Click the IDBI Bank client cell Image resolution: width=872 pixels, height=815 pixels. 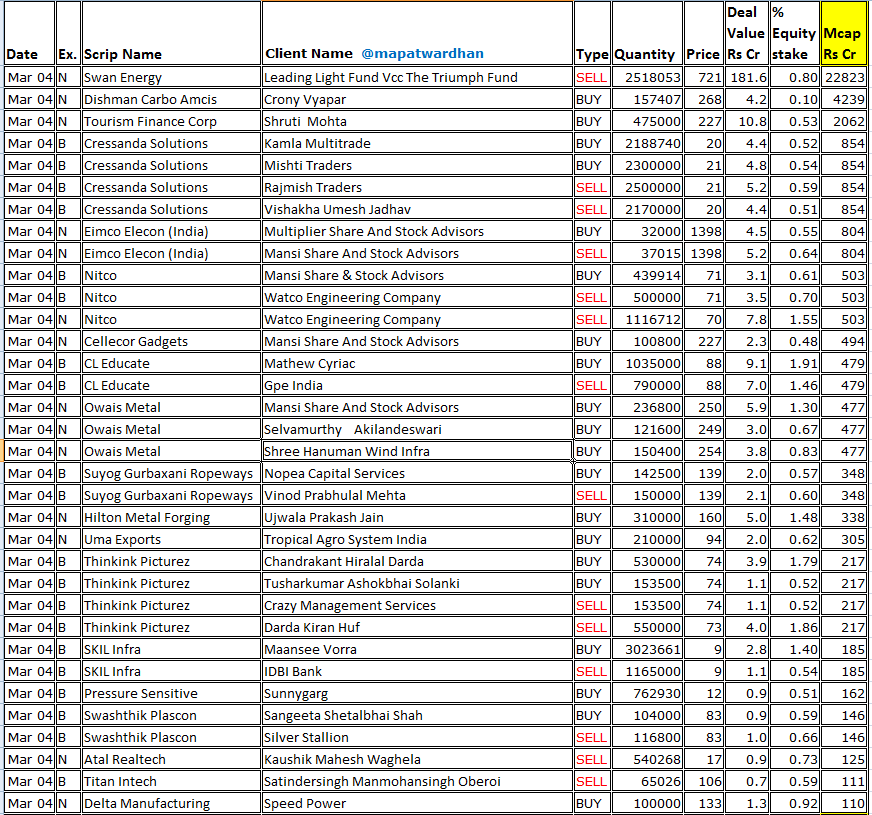pyautogui.click(x=417, y=672)
